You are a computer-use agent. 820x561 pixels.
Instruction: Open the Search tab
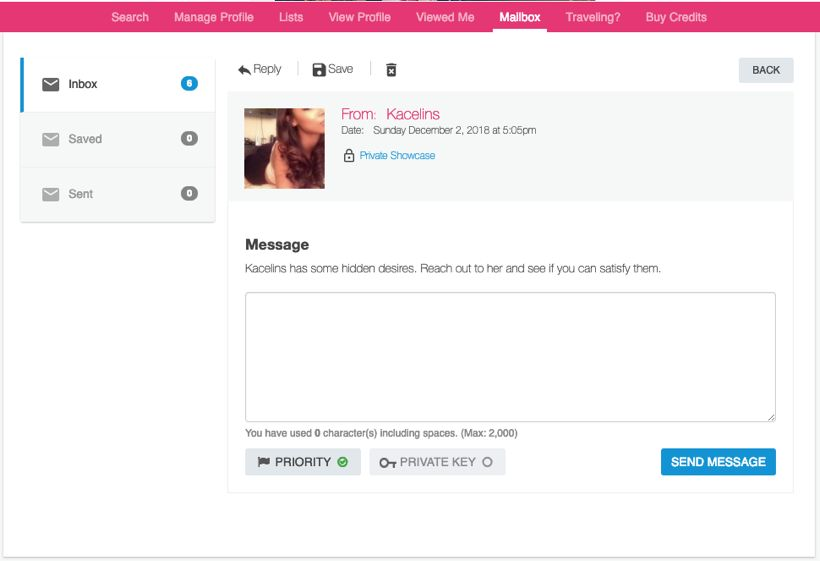pos(130,17)
